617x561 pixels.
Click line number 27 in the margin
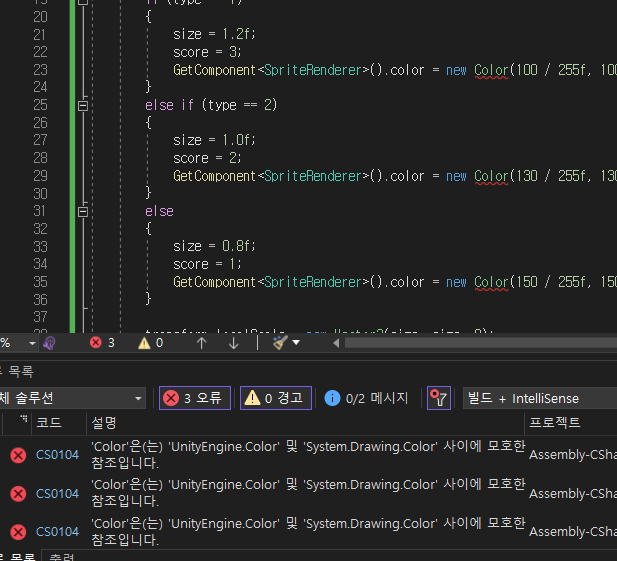[40, 140]
